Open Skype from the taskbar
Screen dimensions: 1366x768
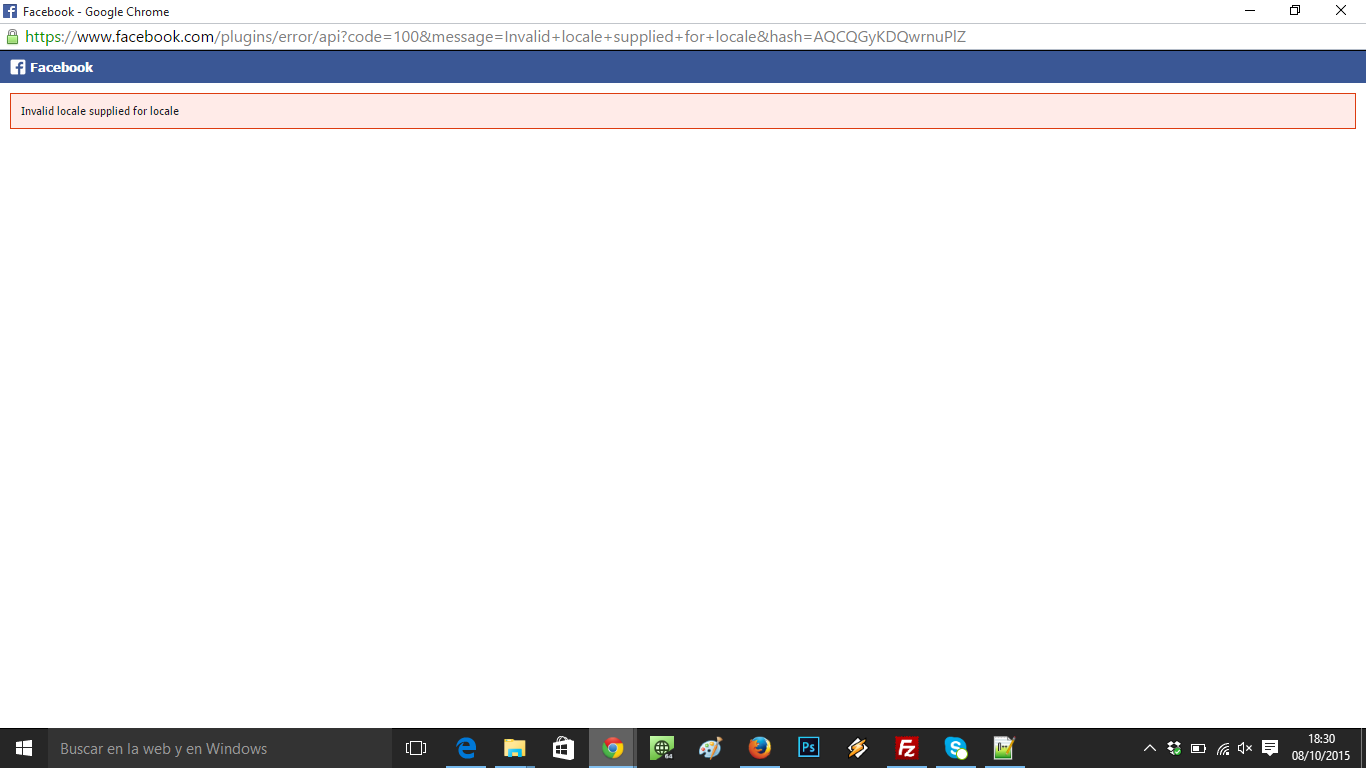(955, 748)
